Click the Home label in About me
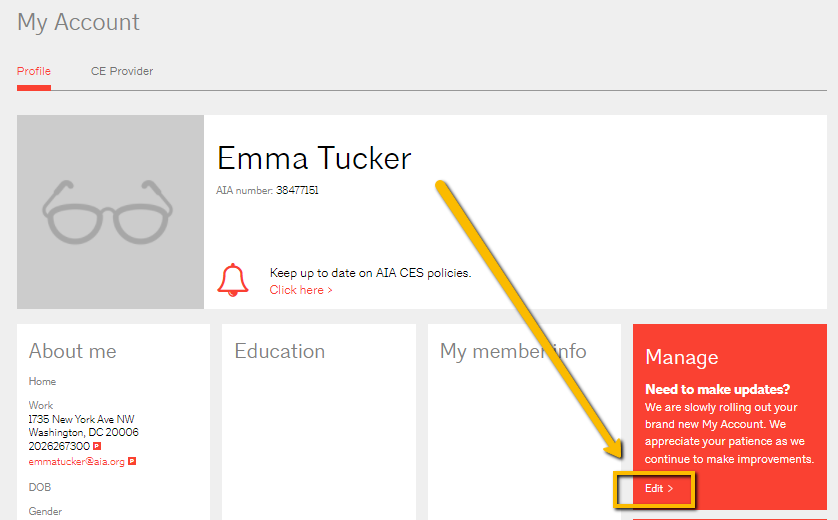Image resolution: width=838 pixels, height=520 pixels. (42, 382)
